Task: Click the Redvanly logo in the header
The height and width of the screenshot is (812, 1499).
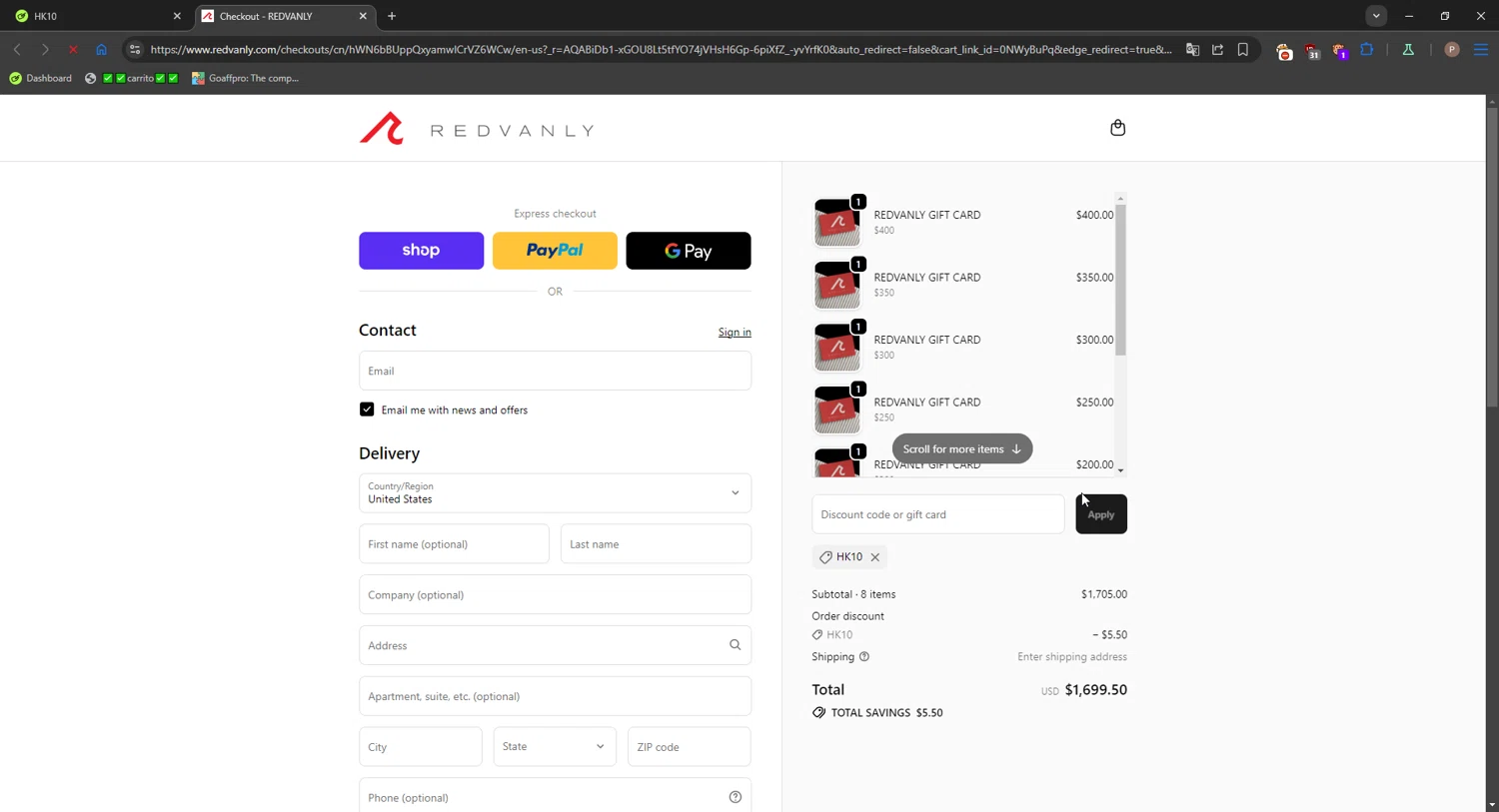Action: point(477,129)
